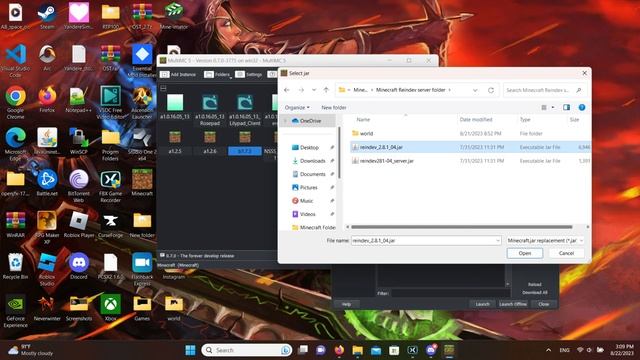Image resolution: width=640 pixels, height=360 pixels.
Task: Select a1.0.16.05_13 Lilypad_Client instance
Action: pos(245,110)
